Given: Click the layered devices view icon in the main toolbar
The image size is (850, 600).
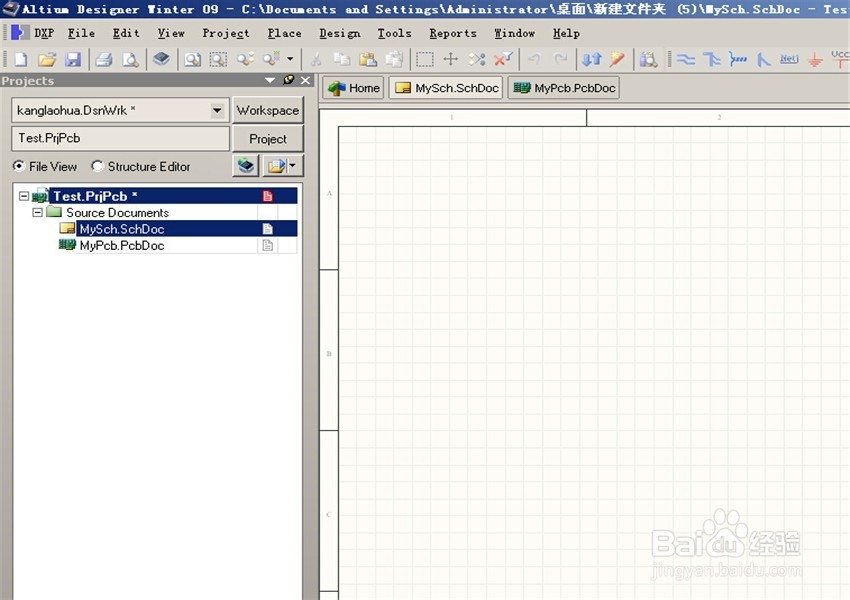Looking at the screenshot, I should click(161, 59).
